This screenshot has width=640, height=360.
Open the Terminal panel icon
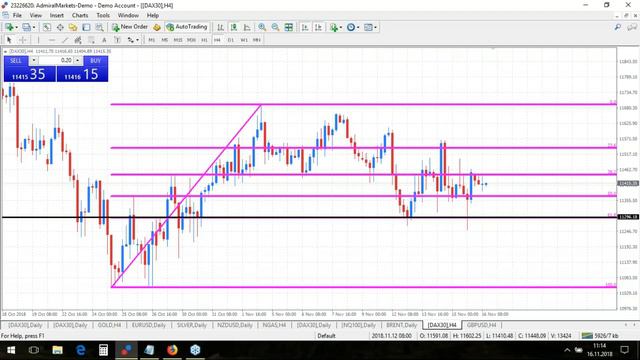click(x=86, y=27)
